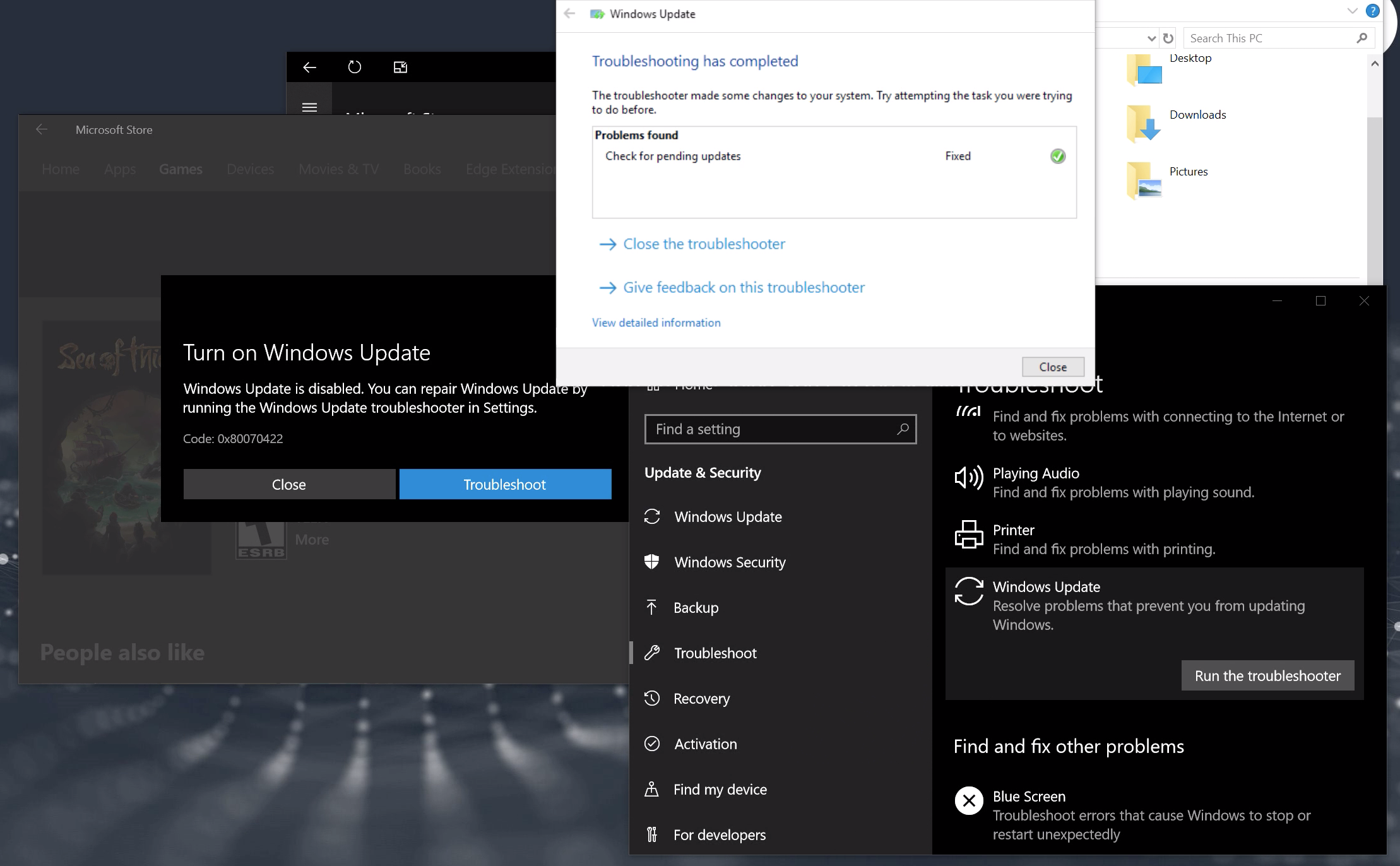
Task: Click View detailed information link
Action: coord(656,323)
